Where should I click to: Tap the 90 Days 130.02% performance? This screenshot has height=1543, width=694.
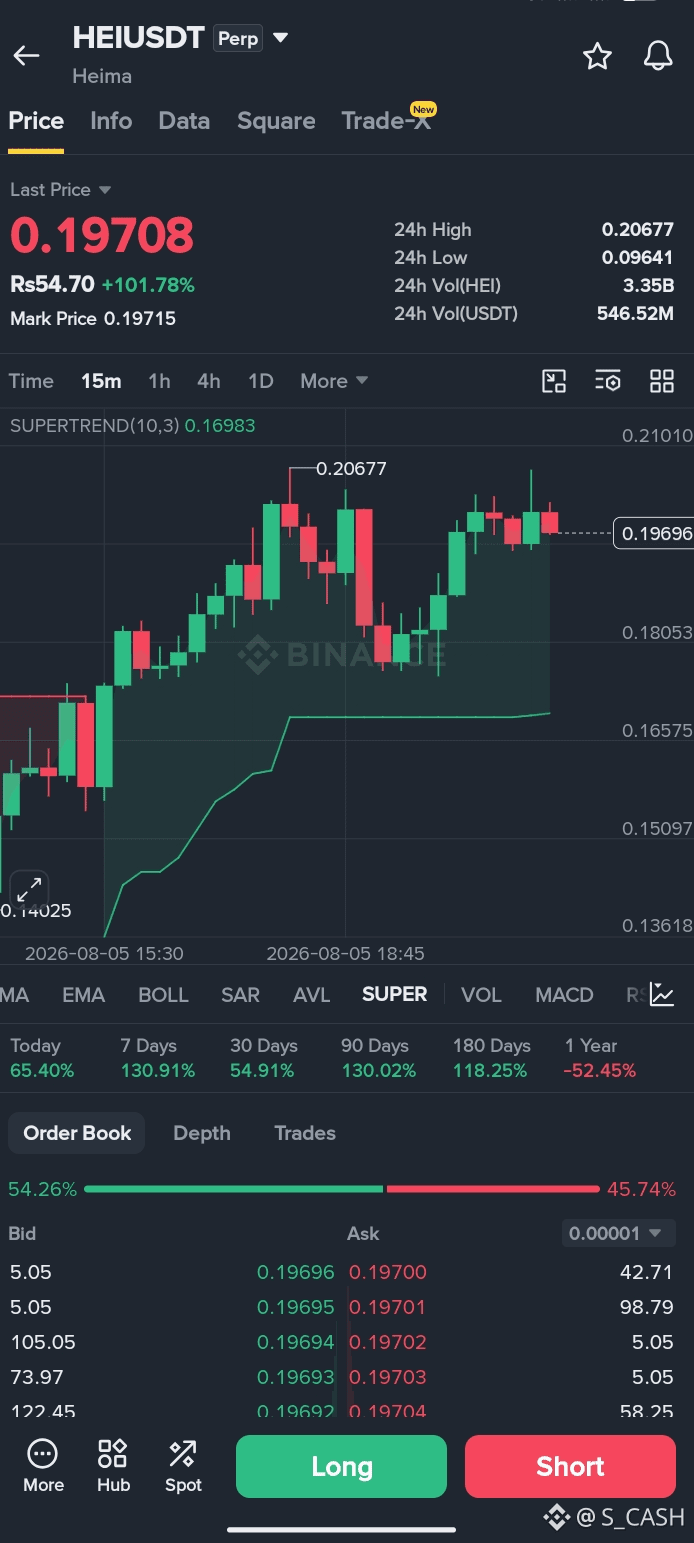pyautogui.click(x=378, y=1058)
